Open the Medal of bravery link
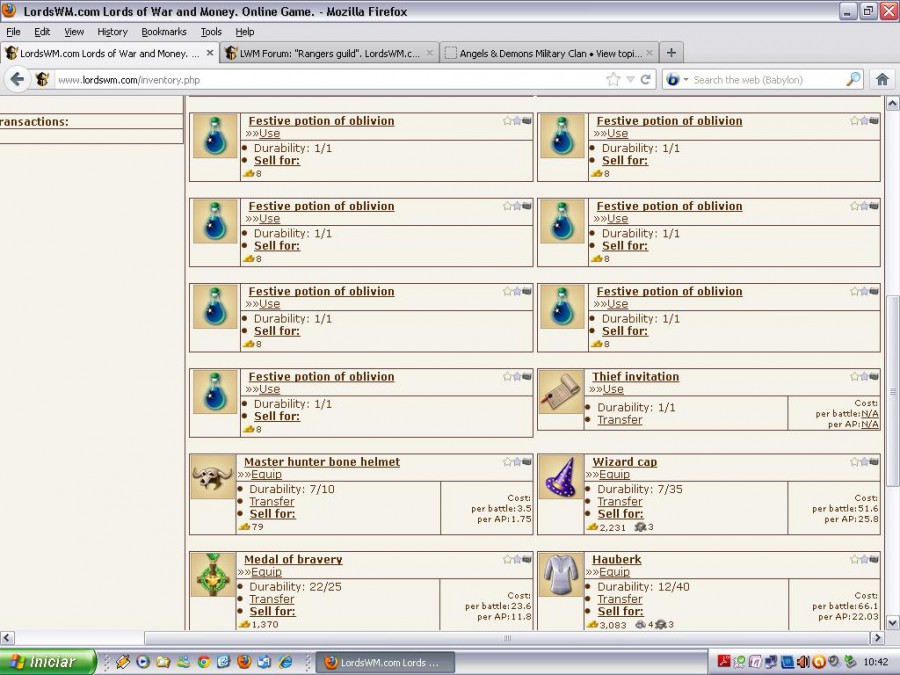This screenshot has height=675, width=900. 293,559
